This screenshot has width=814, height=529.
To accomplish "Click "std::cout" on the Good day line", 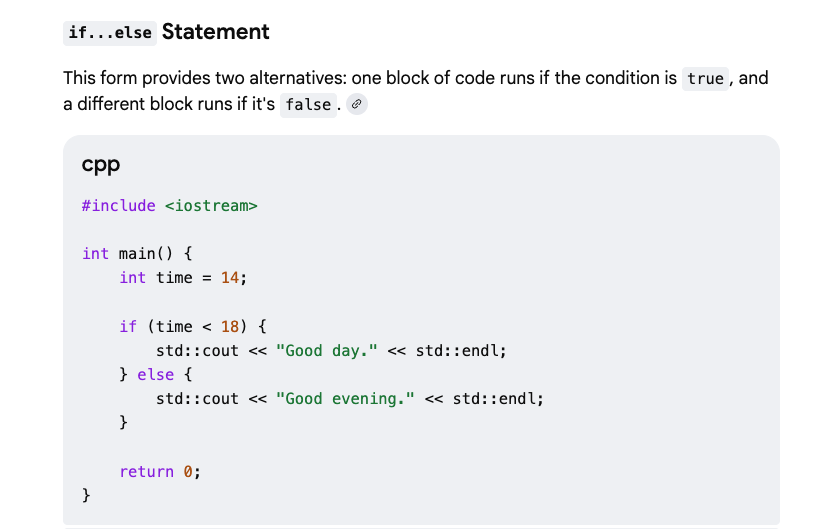I will [x=197, y=351].
